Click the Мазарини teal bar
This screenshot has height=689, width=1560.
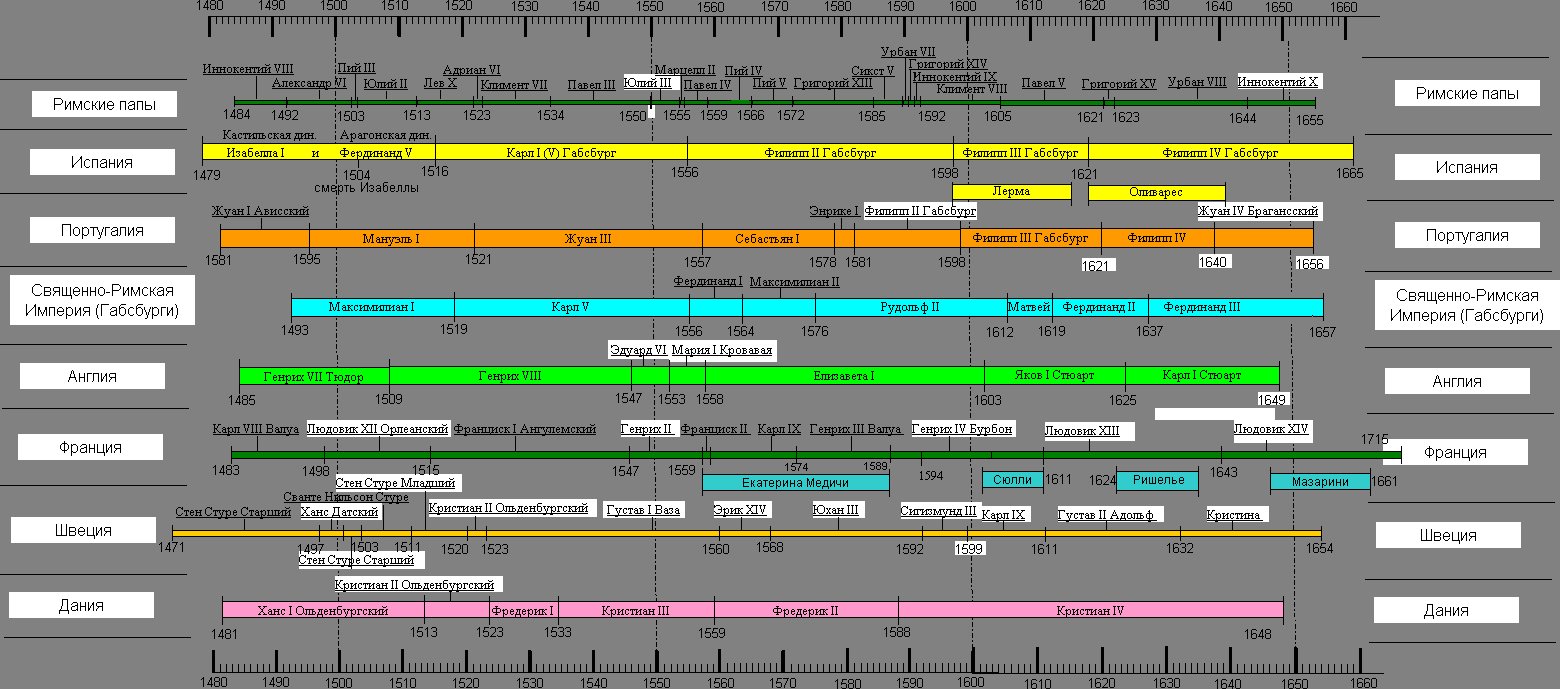[1320, 482]
